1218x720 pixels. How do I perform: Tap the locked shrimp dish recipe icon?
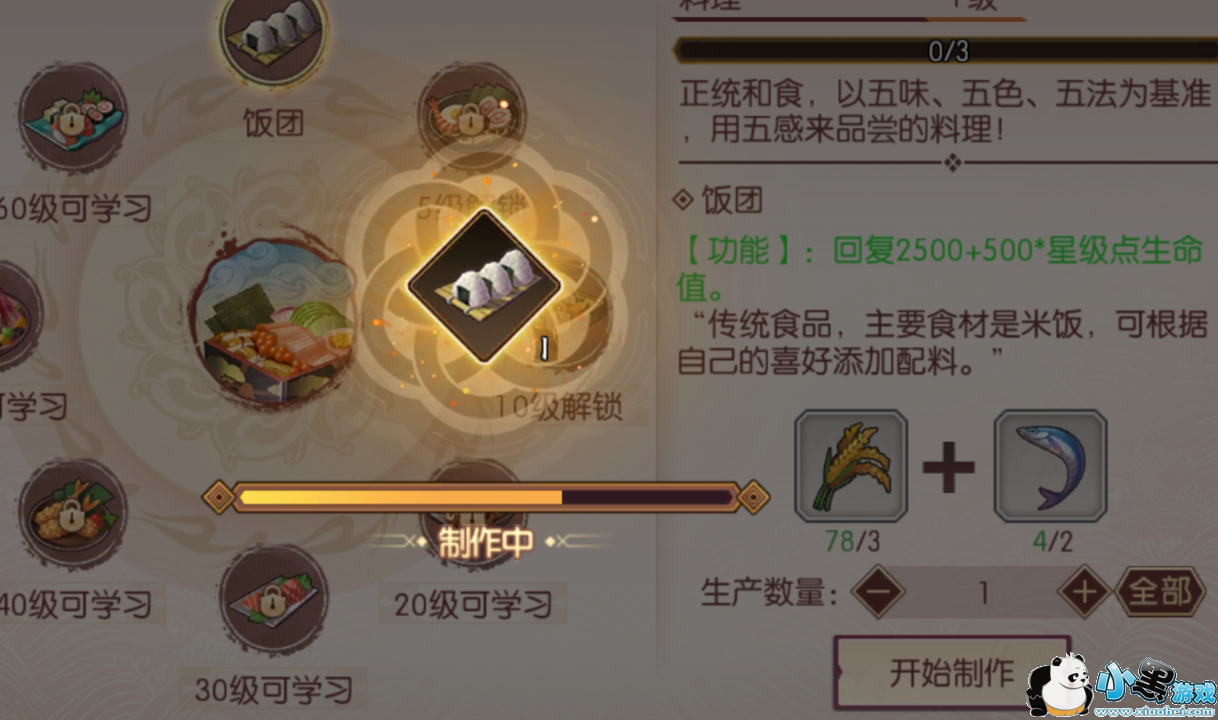pos(472,115)
